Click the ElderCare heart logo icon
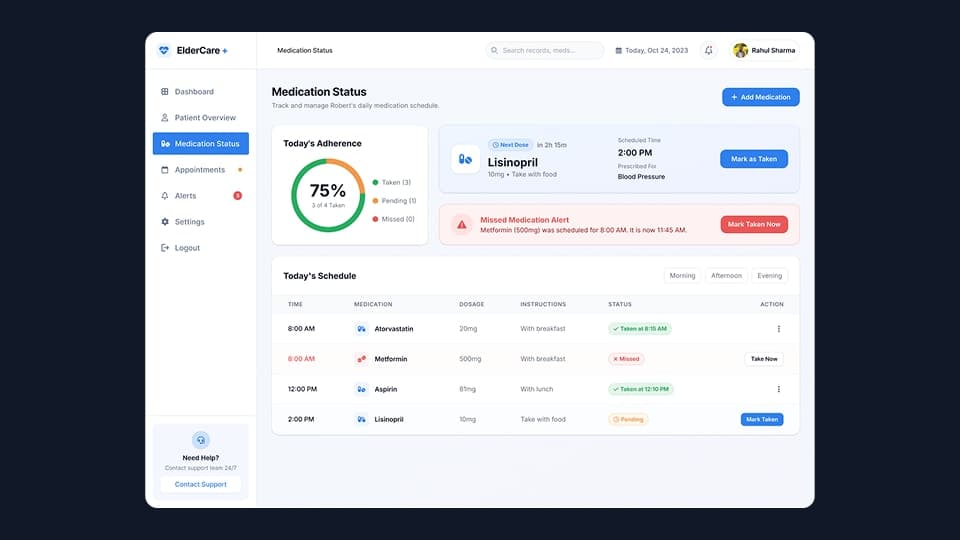Screen dimensions: 960x540 coord(164,50)
